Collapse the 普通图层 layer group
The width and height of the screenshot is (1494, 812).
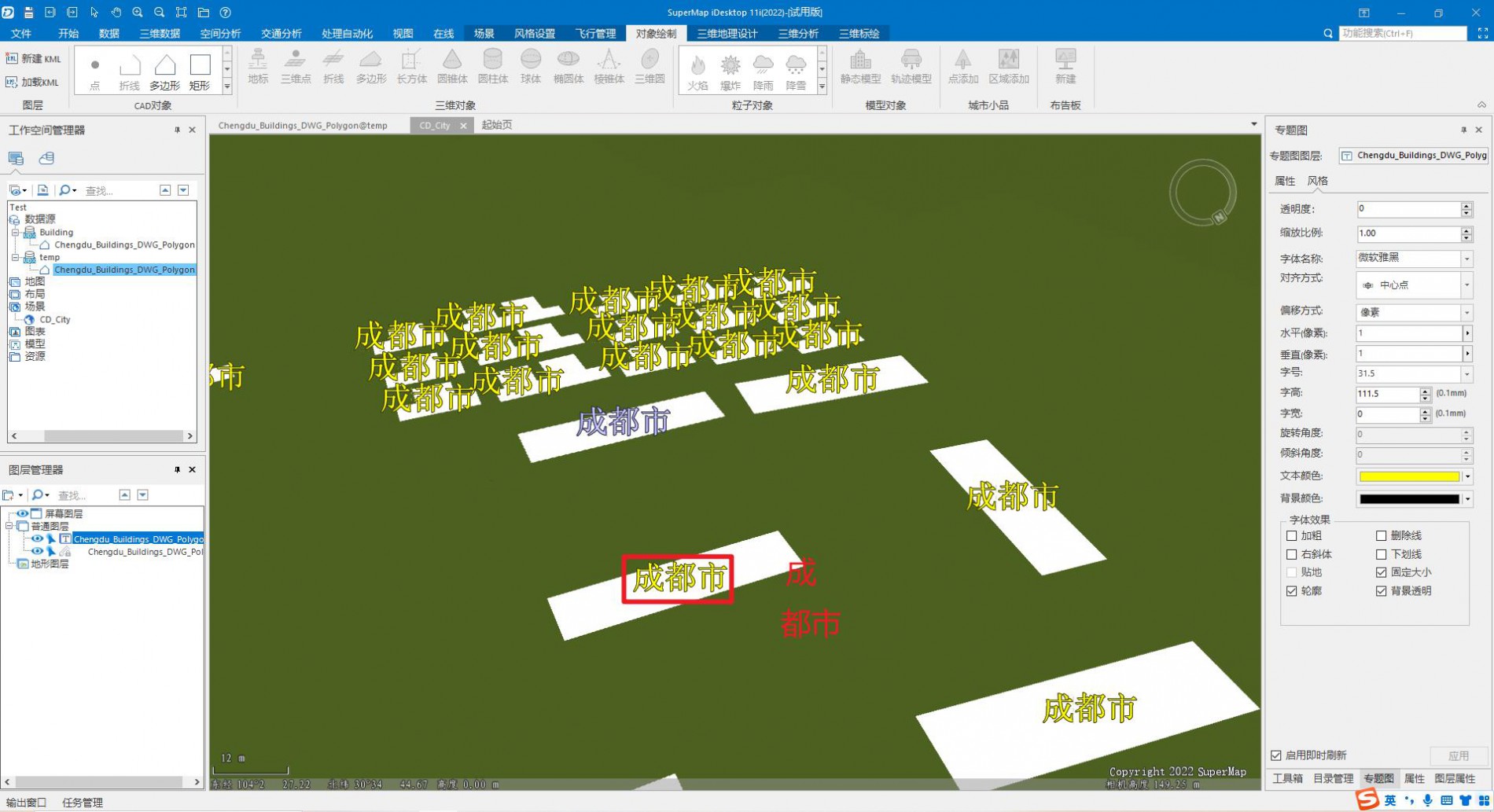tap(9, 526)
